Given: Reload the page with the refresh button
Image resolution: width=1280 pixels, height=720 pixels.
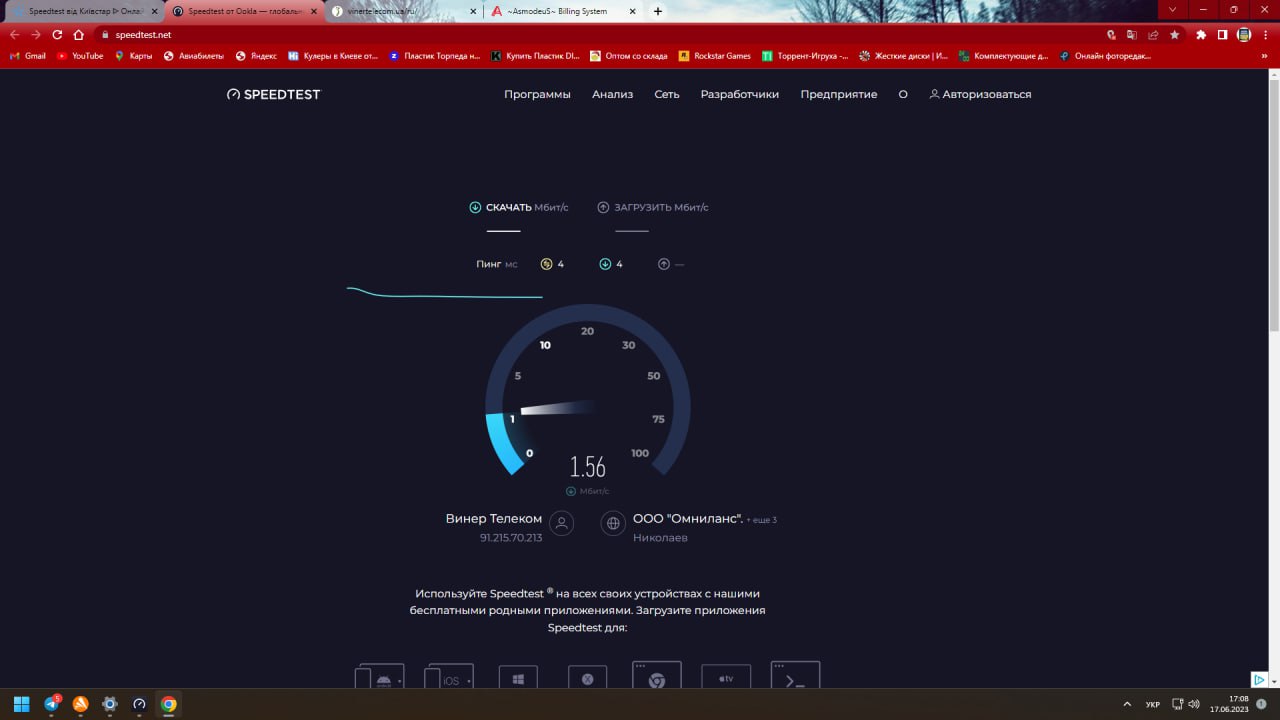Looking at the screenshot, I should click(x=57, y=34).
